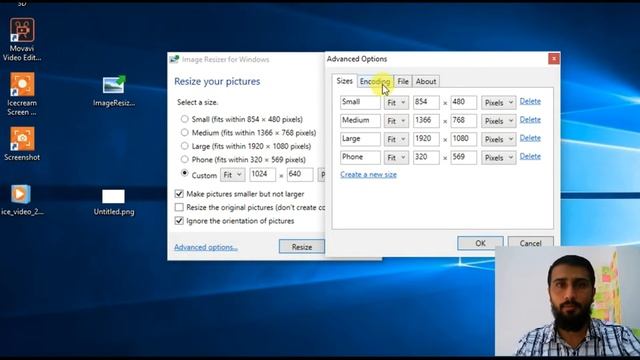Select the Large size radio button
This screenshot has width=640, height=360.
(184, 146)
